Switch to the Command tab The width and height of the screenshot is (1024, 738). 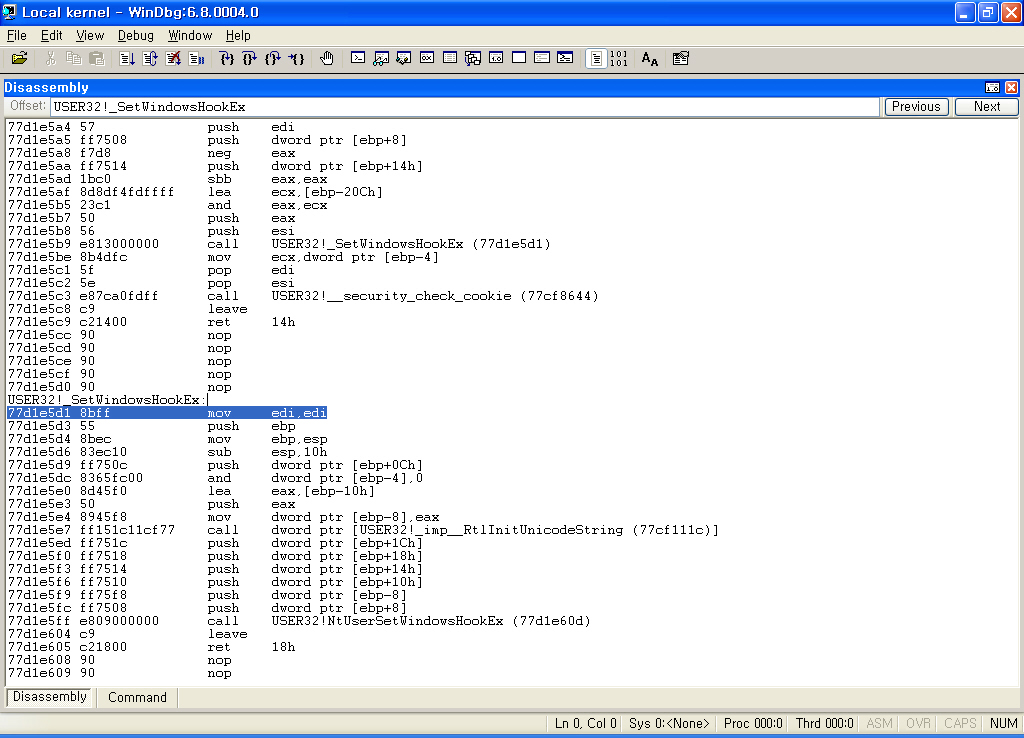pyautogui.click(x=137, y=698)
